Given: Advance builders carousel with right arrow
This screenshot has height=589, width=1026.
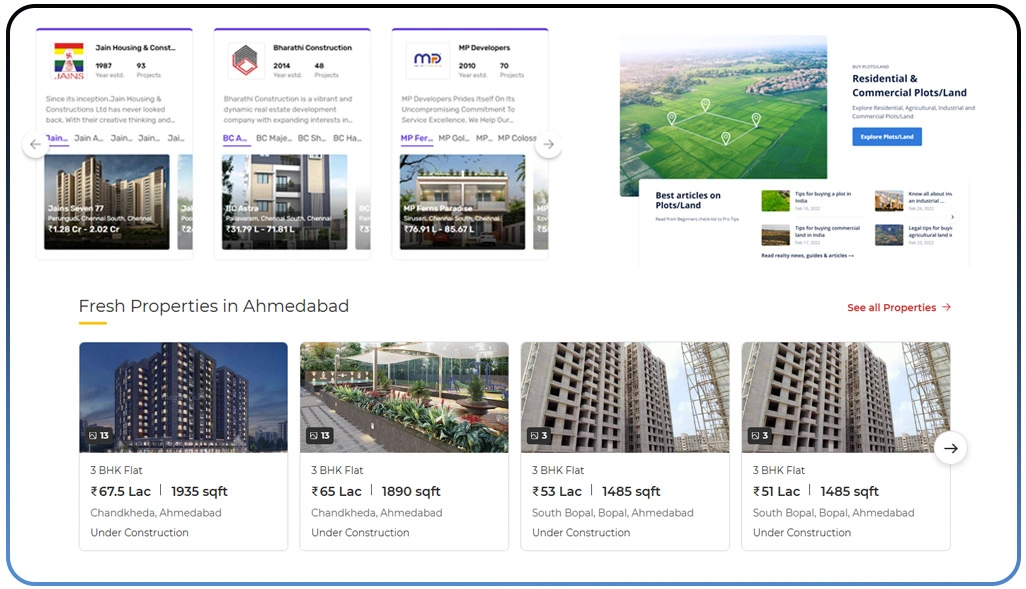Looking at the screenshot, I should pos(548,144).
